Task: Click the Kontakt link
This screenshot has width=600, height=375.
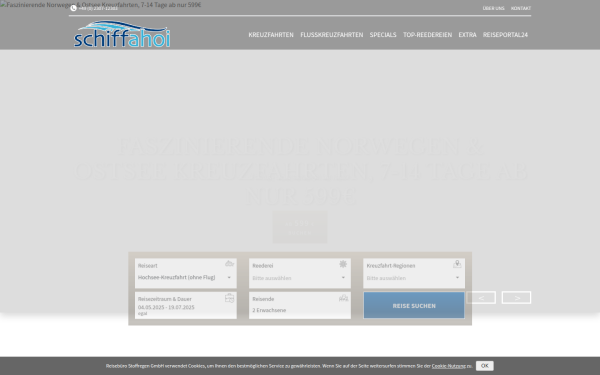Action: point(521,8)
